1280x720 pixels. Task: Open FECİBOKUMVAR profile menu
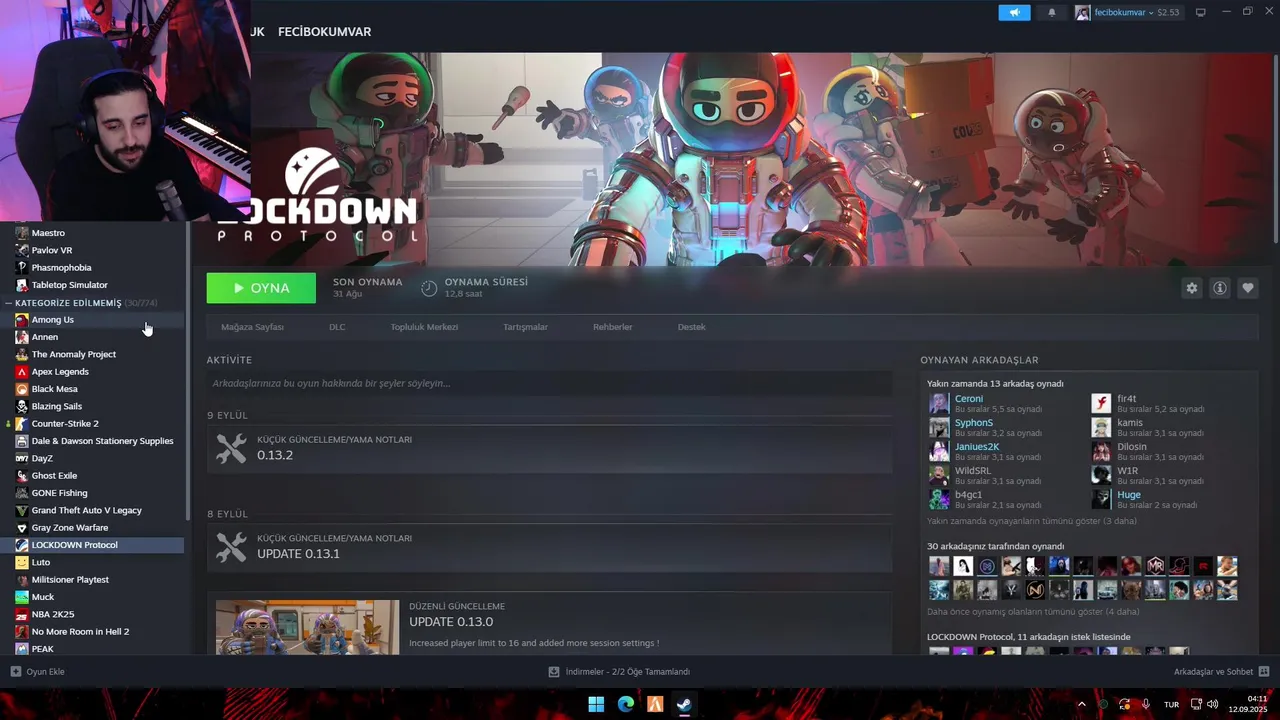pos(324,32)
